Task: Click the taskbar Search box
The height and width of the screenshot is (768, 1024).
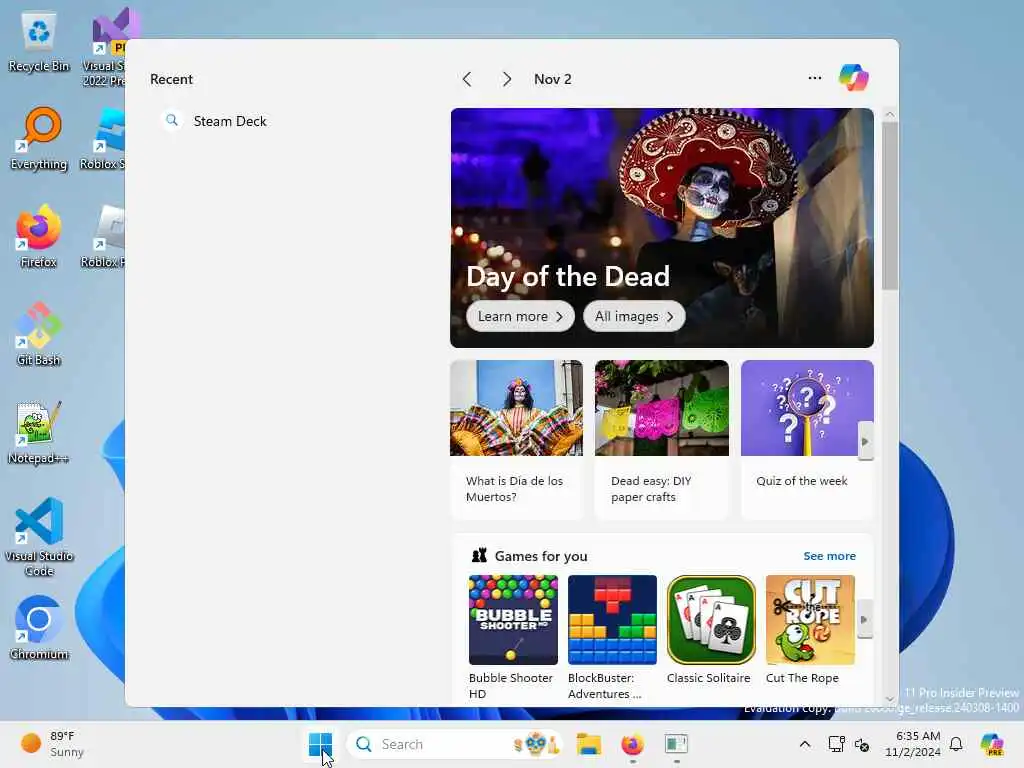Action: pyautogui.click(x=454, y=744)
